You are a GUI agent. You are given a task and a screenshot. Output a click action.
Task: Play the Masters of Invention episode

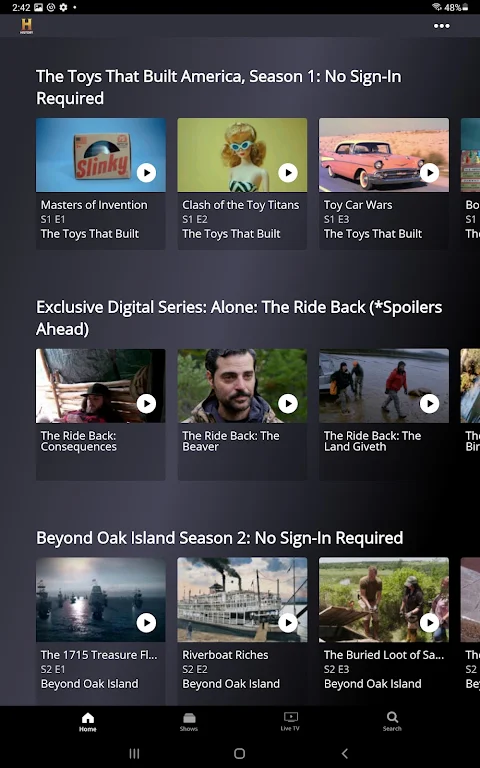click(146, 172)
